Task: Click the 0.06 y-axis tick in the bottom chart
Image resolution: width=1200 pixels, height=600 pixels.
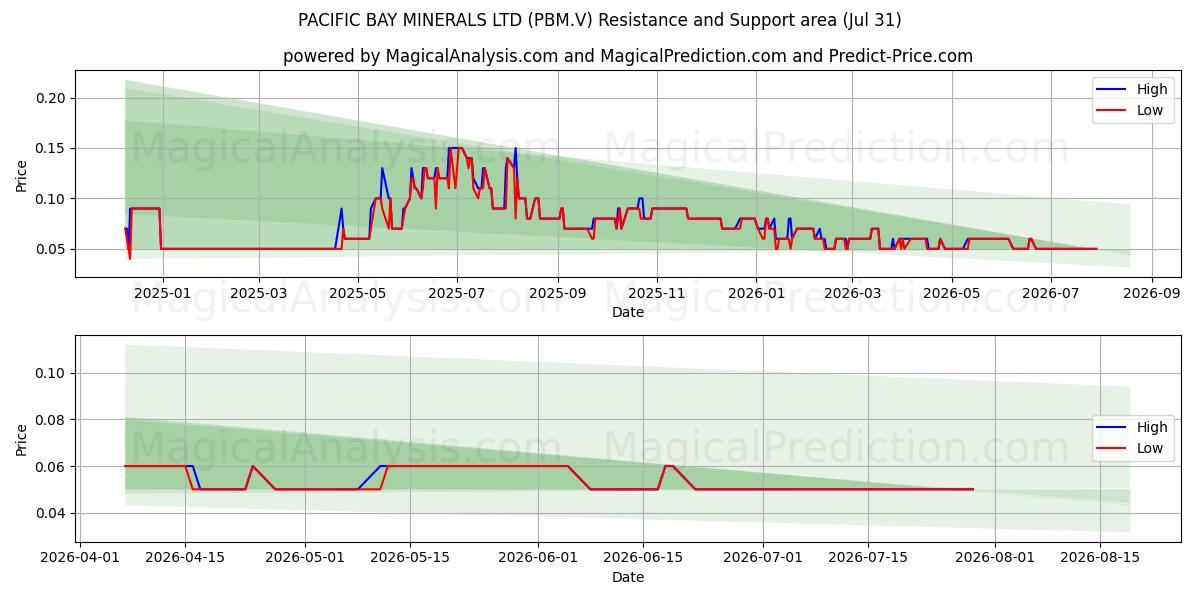Action: tap(52, 467)
